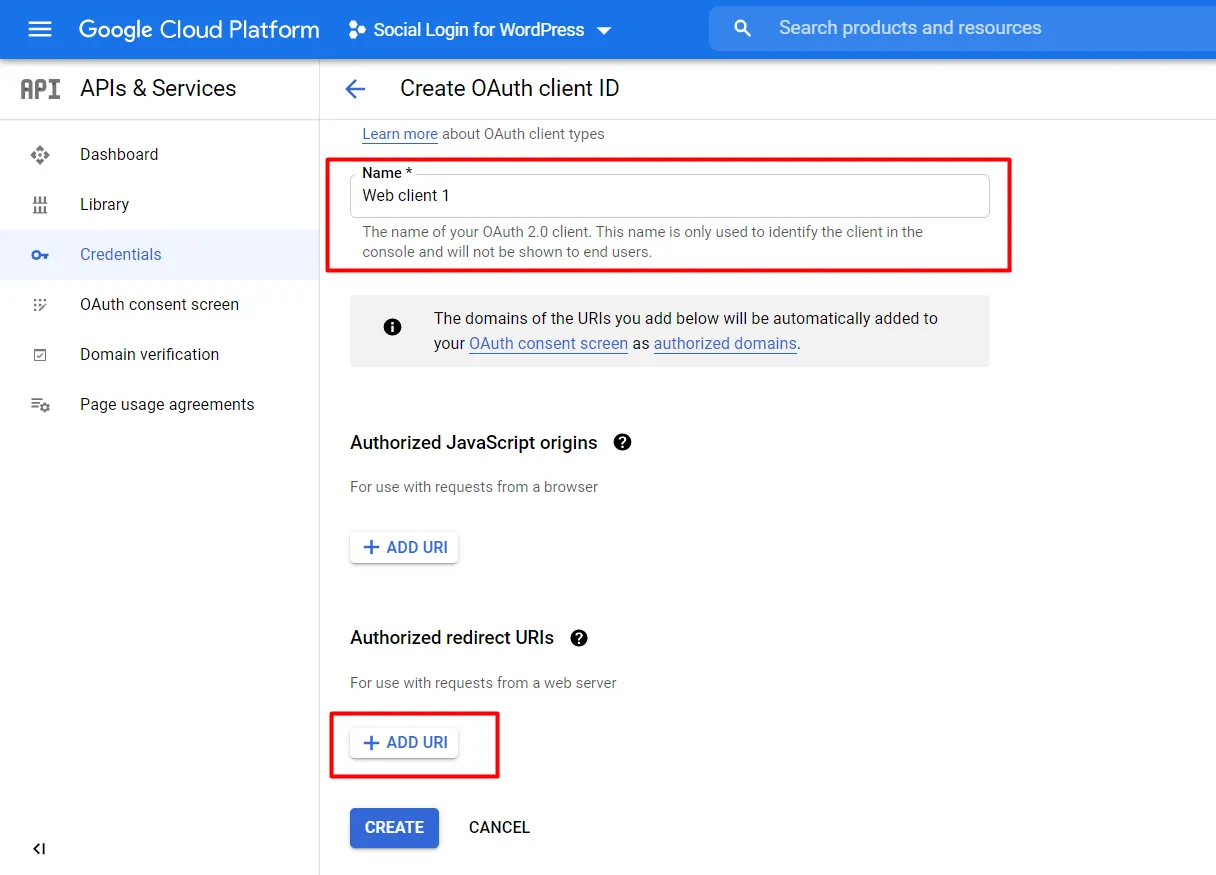Click the info icon in the notice box

pyautogui.click(x=393, y=327)
